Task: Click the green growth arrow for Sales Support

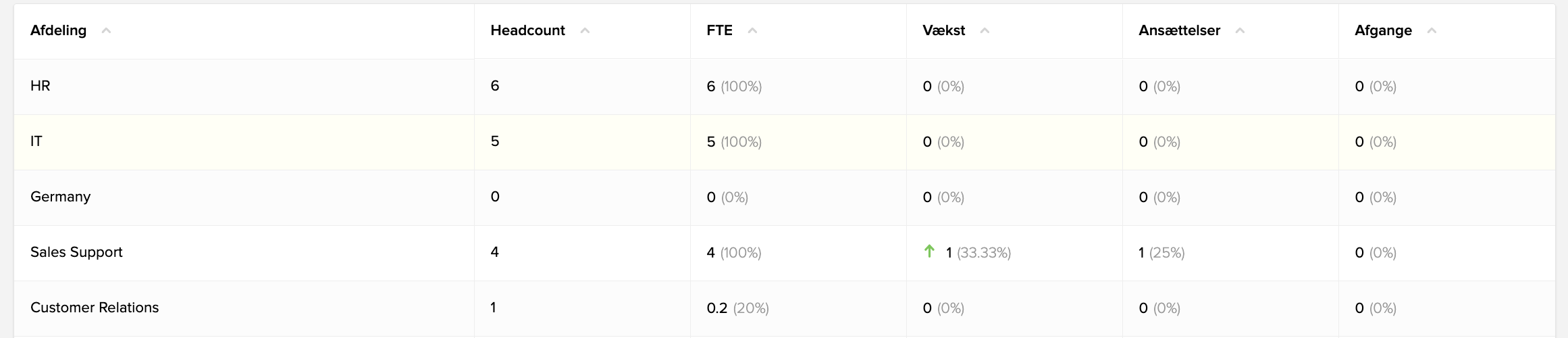Action: point(929,251)
